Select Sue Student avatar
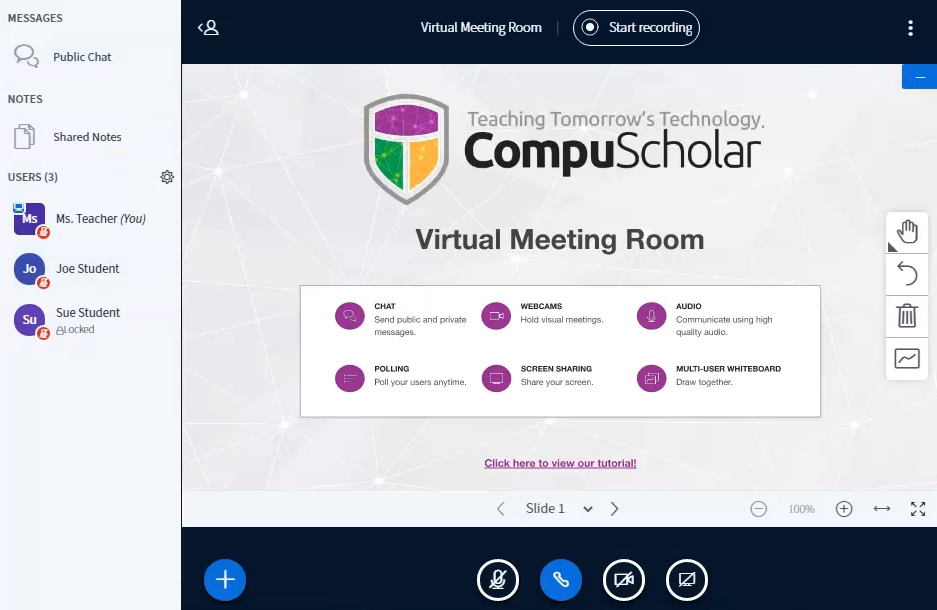Viewport: 937px width, 610px height. 29,320
